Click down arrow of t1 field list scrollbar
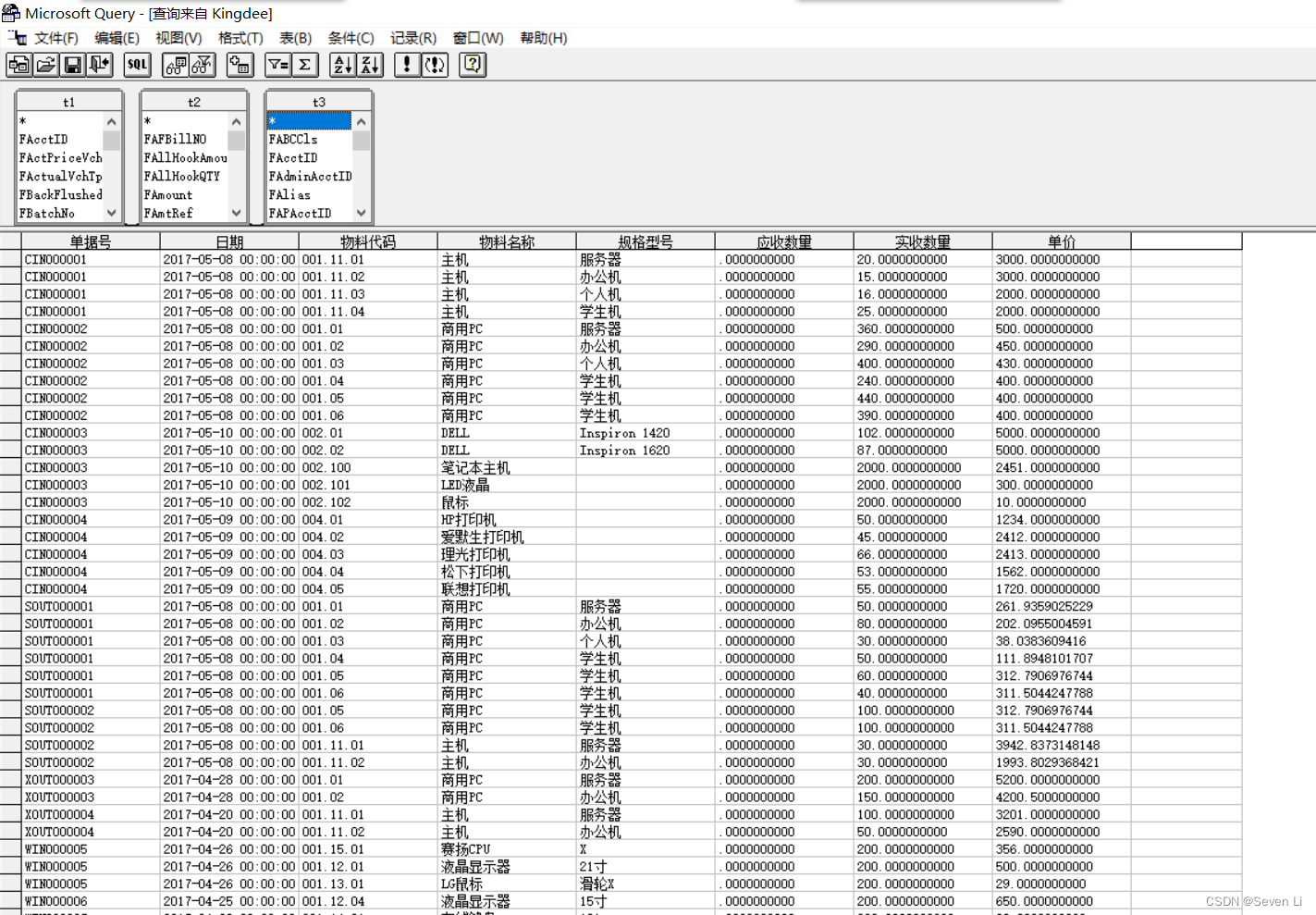This screenshot has height=915, width=1316. (112, 213)
